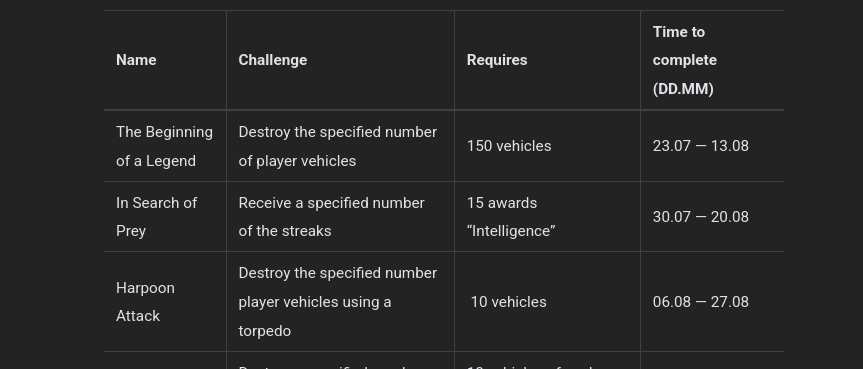Click the word torpedo in table
Viewport: 863px width, 369px height.
(265, 331)
